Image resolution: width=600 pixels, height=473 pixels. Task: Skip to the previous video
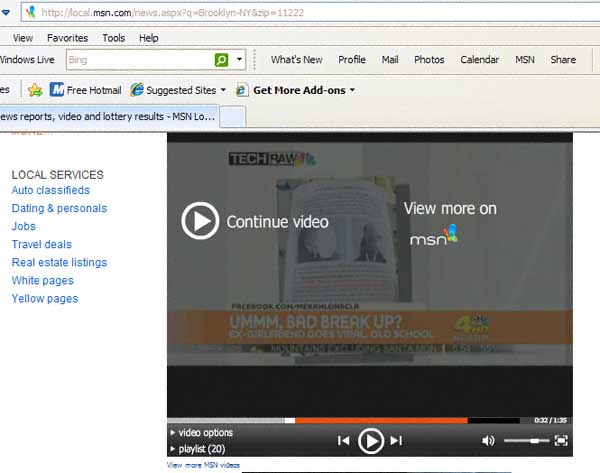343,440
